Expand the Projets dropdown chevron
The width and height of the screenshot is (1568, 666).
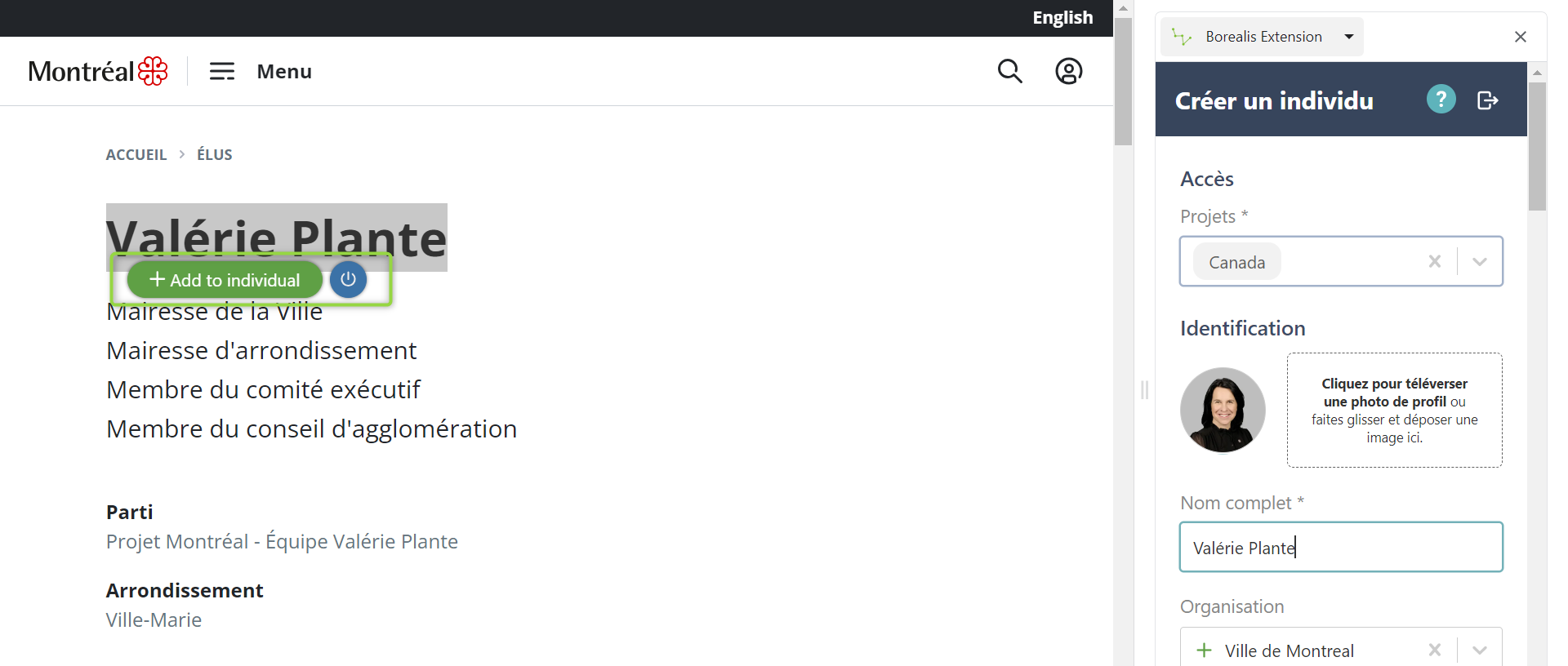1480,261
